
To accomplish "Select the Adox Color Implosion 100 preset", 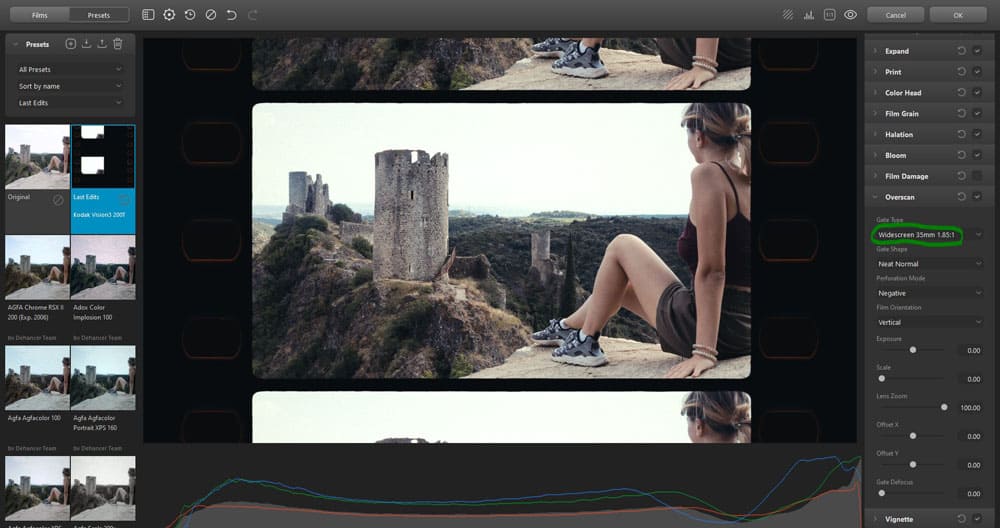I will coord(103,268).
